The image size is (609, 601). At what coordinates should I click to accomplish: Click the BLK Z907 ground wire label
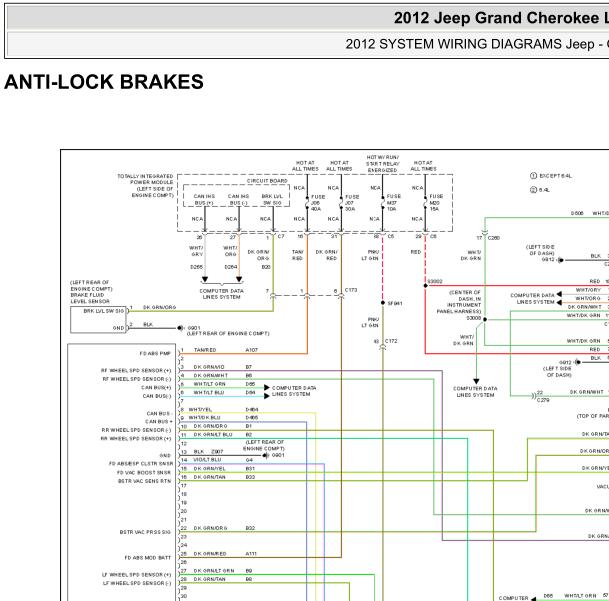(208, 451)
